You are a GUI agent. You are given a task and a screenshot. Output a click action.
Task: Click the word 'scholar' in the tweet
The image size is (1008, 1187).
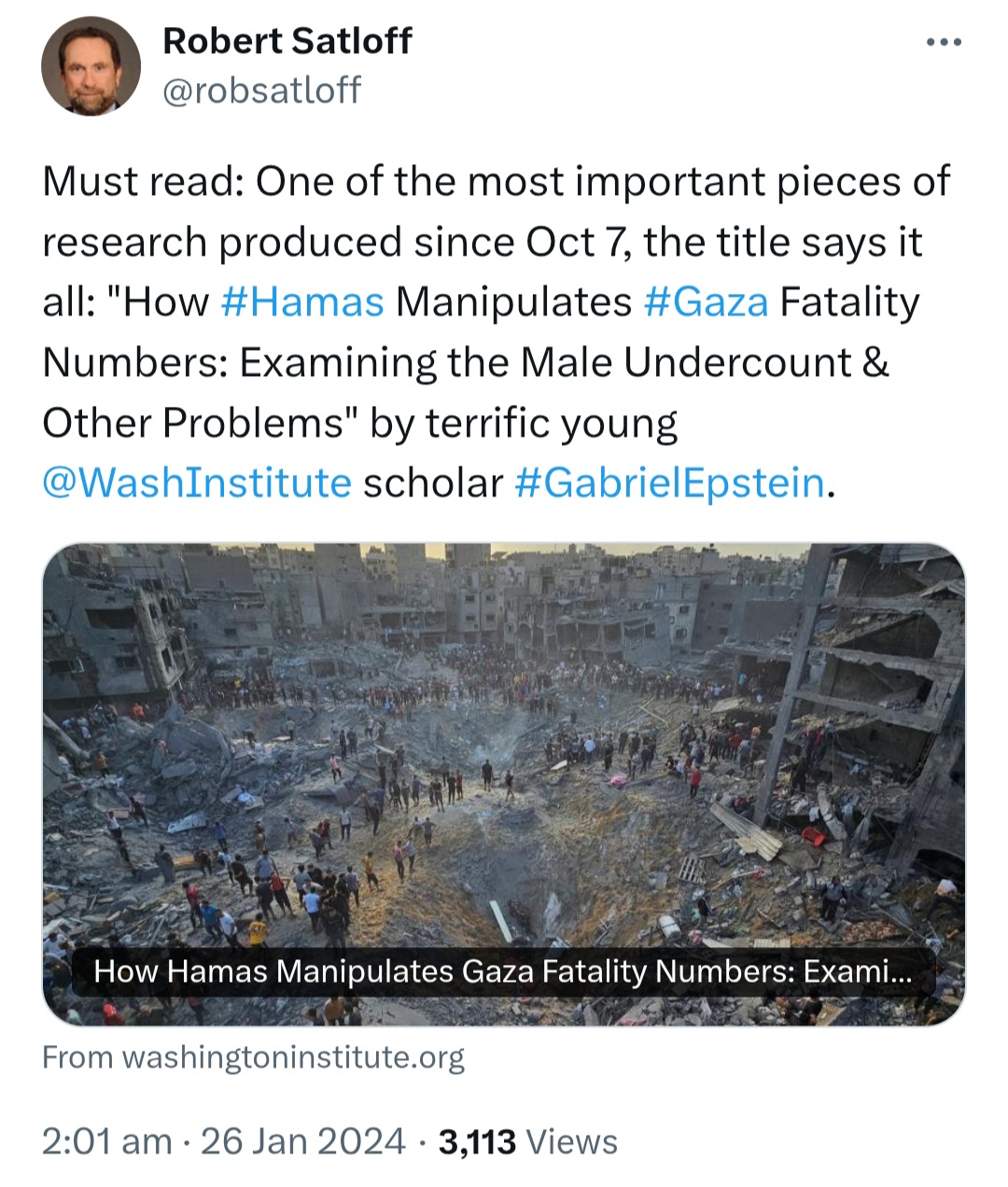[432, 483]
